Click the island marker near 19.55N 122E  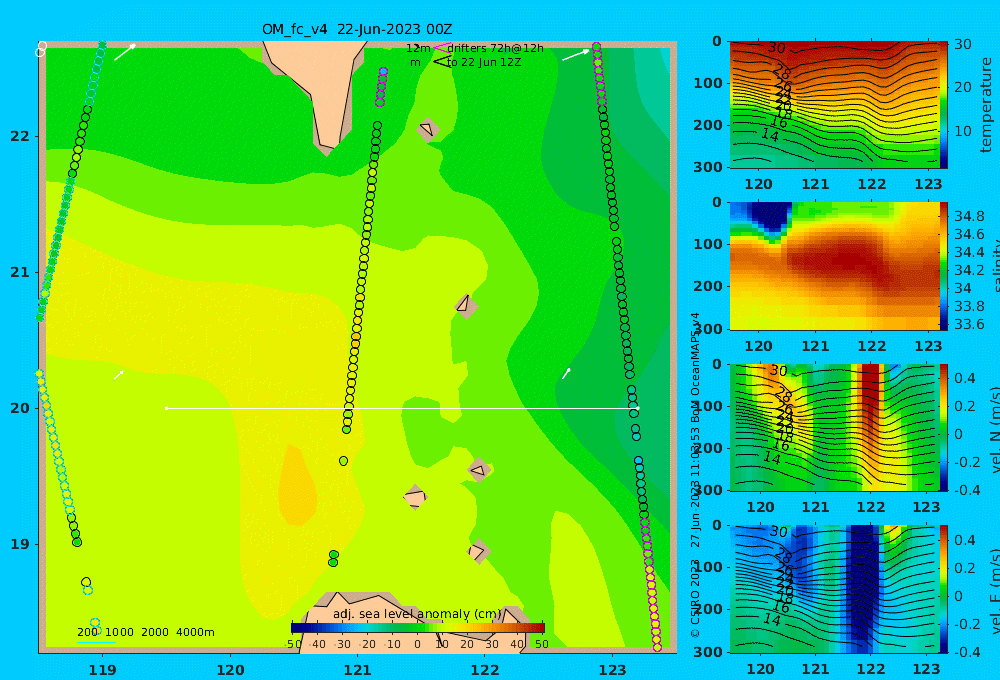tap(479, 471)
